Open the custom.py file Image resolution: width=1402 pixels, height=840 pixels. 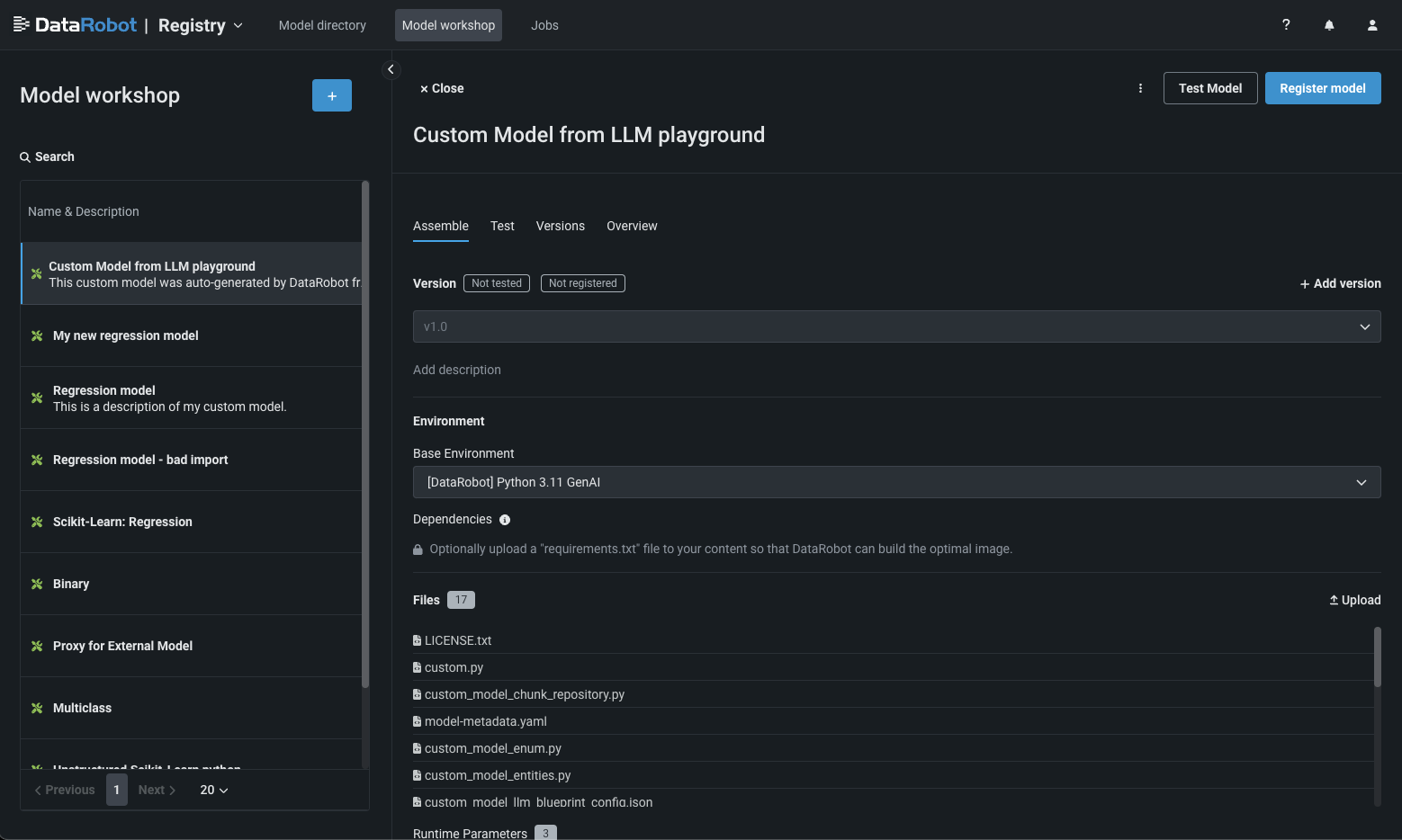(x=454, y=667)
